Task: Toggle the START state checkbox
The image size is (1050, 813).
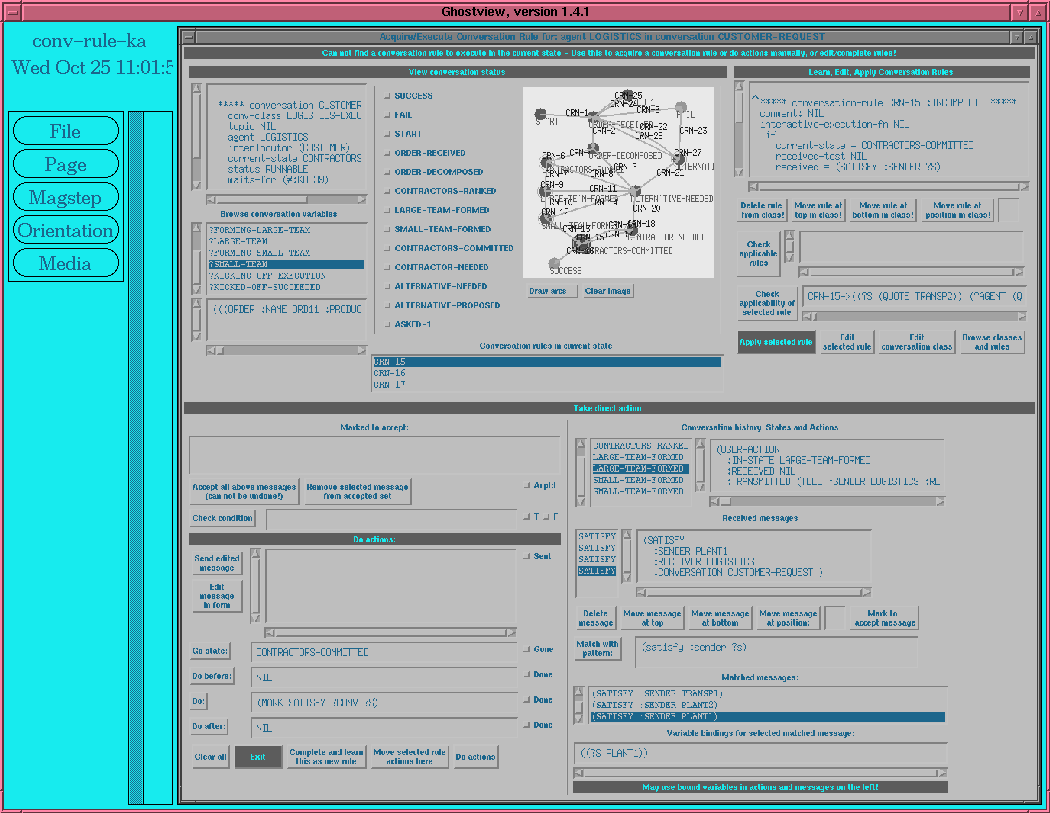Action: click(x=387, y=134)
